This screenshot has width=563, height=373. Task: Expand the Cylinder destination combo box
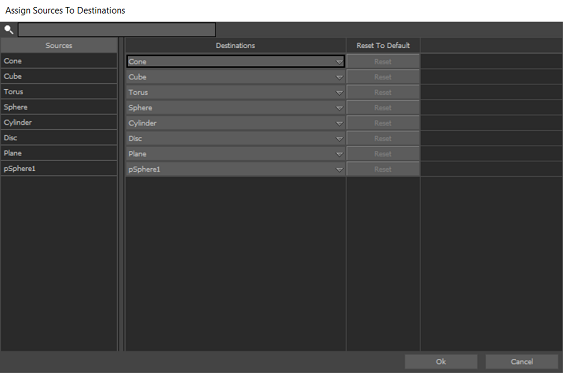point(236,123)
